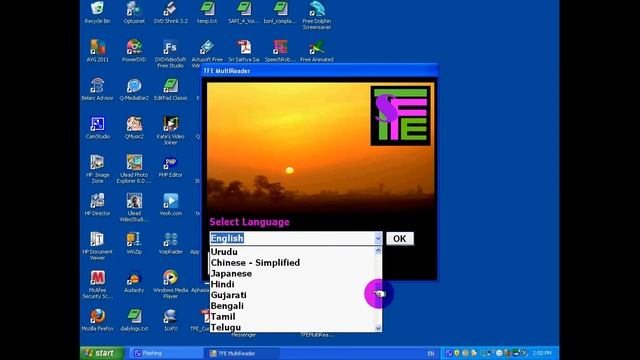The height and width of the screenshot is (360, 640).
Task: Open Ulead Photo Explorer shortcut
Action: click(x=134, y=169)
